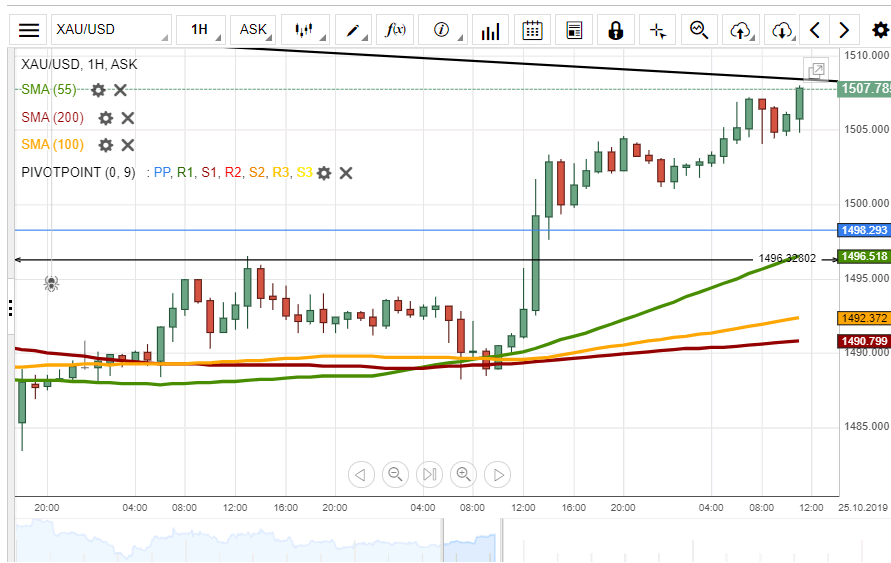Open the news panel icon

tap(574, 30)
